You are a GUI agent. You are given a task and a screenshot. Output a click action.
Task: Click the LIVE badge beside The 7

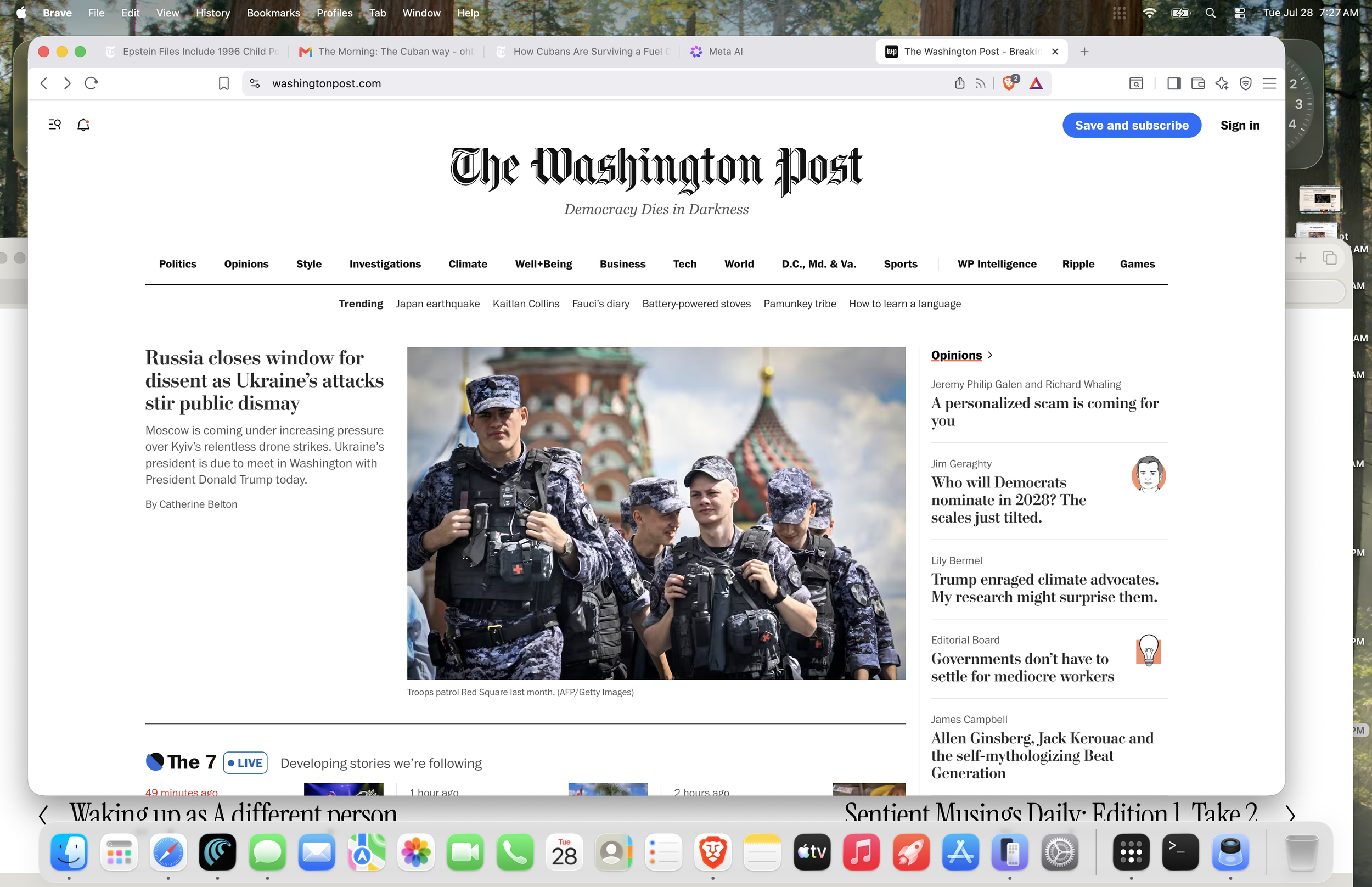(245, 762)
